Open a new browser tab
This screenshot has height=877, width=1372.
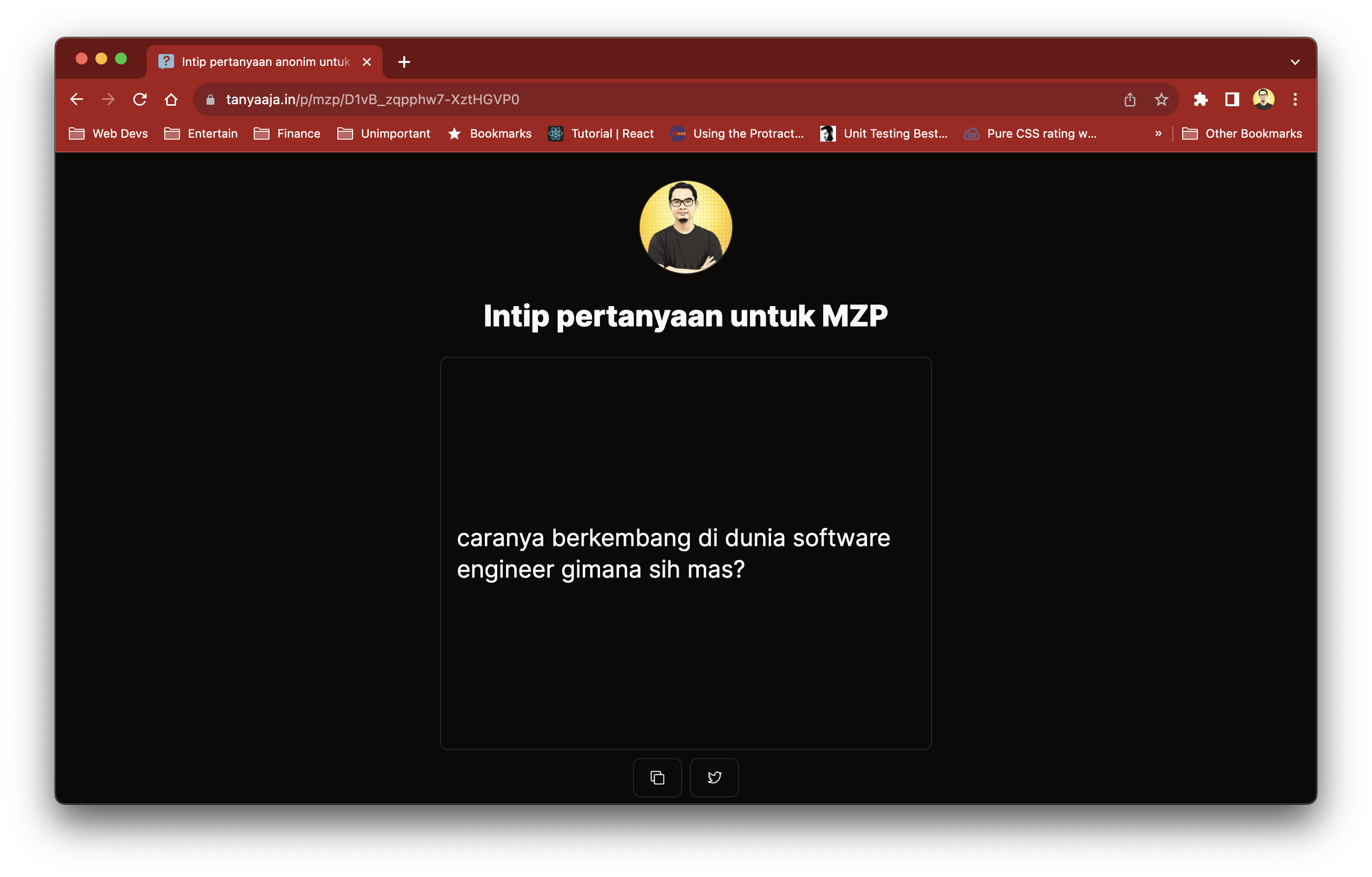coord(404,62)
